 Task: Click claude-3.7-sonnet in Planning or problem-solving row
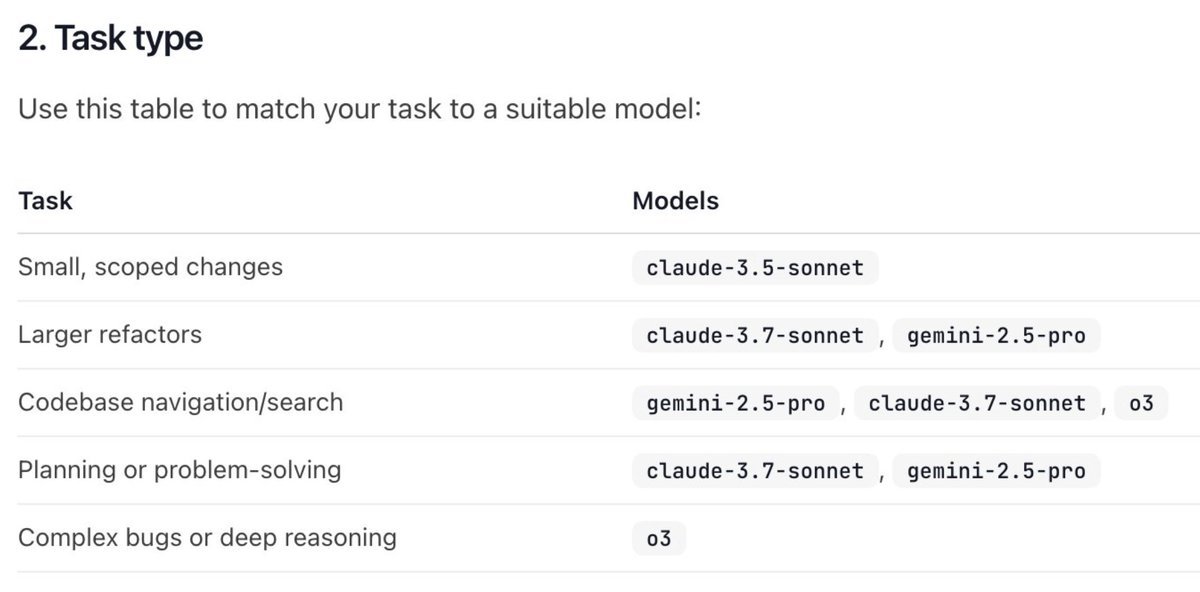pos(755,471)
